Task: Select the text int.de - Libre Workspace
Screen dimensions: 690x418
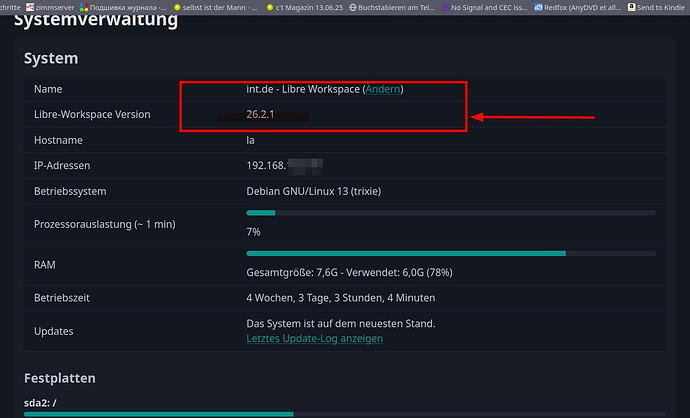Action: click(303, 89)
